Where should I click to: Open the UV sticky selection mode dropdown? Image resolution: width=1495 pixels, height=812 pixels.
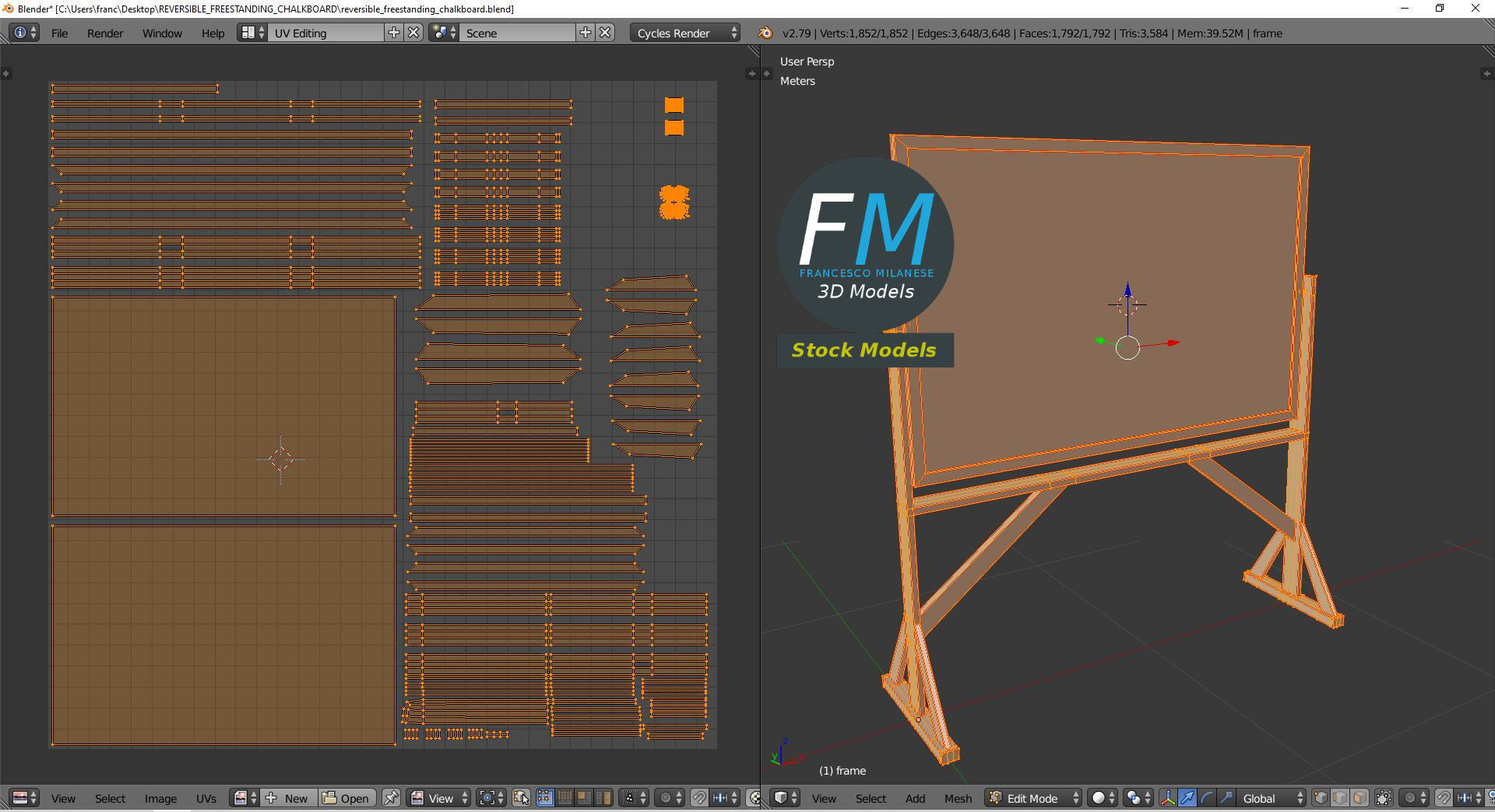(634, 798)
